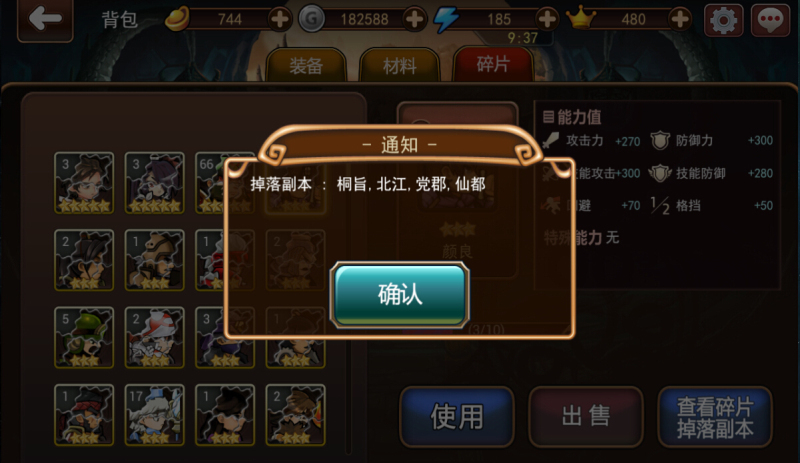Add energy next to 185
800x463 pixels.
point(547,19)
